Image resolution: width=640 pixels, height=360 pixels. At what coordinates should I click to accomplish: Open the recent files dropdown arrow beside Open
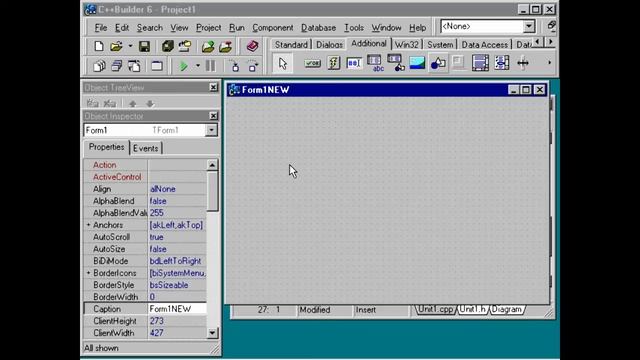(x=130, y=46)
